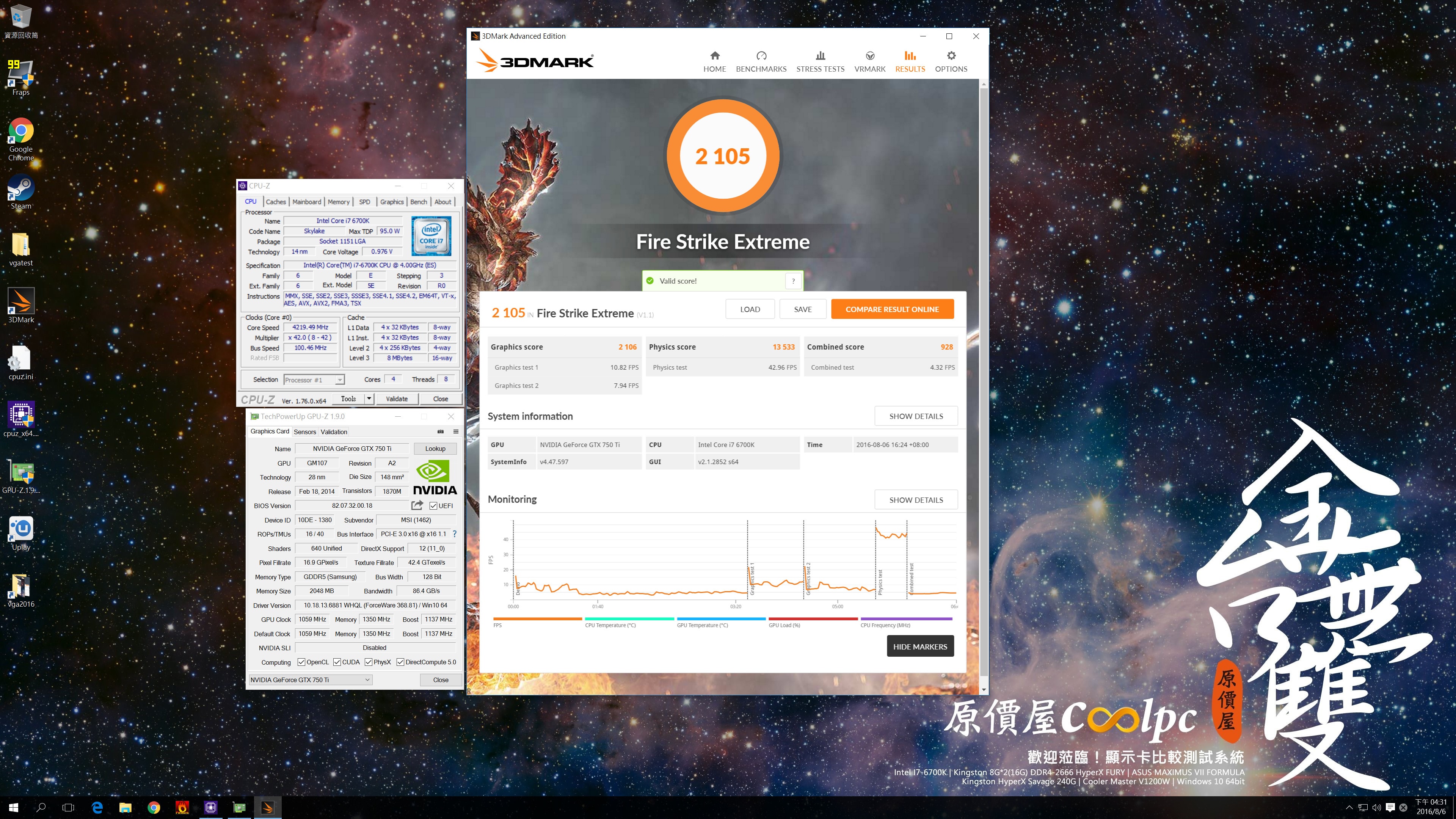Open the About tab in CPU-Z

[442, 202]
